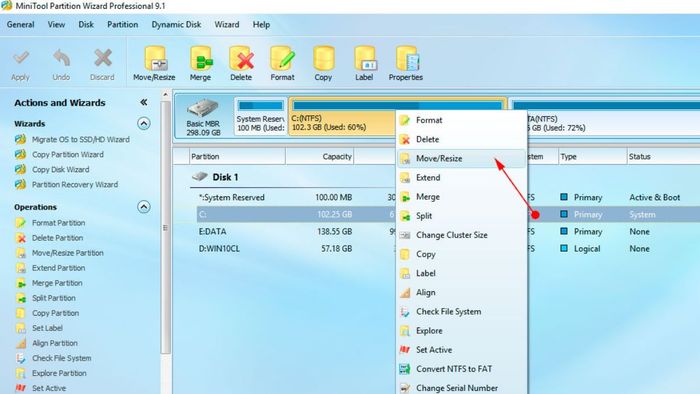
Task: Select the Move/Resize toolbar icon
Action: [154, 63]
